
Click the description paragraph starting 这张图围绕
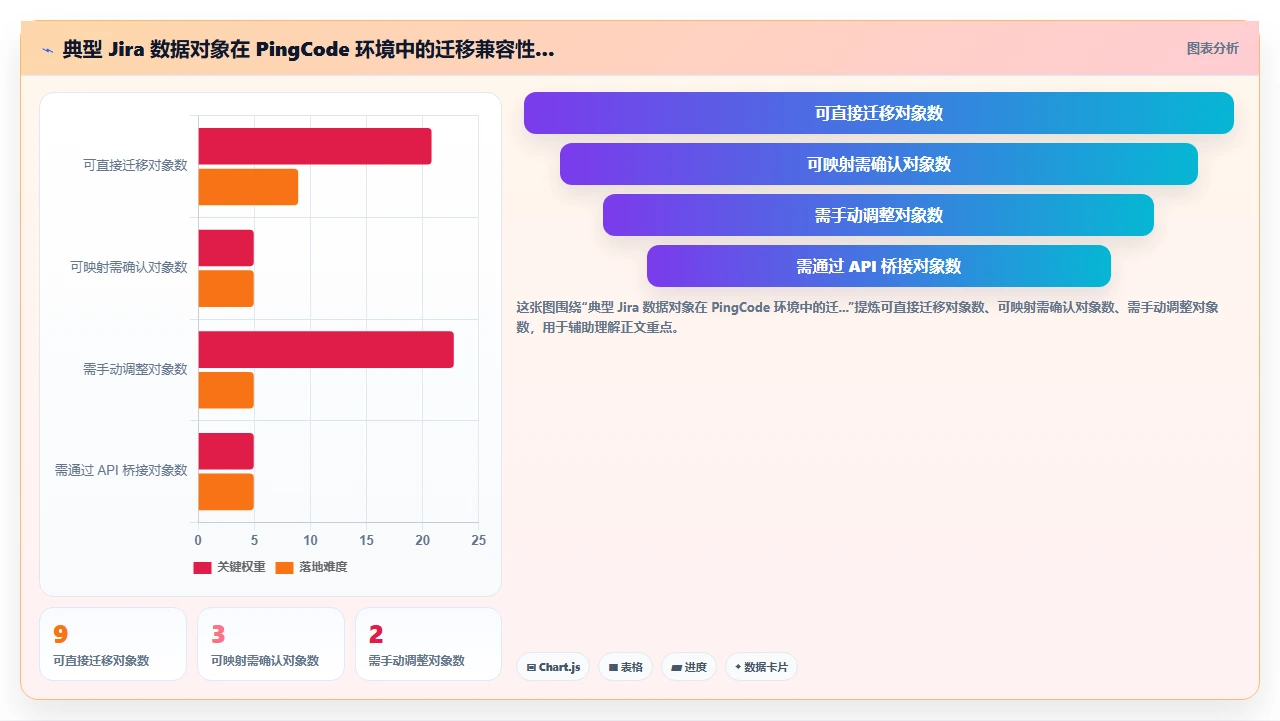[867, 317]
